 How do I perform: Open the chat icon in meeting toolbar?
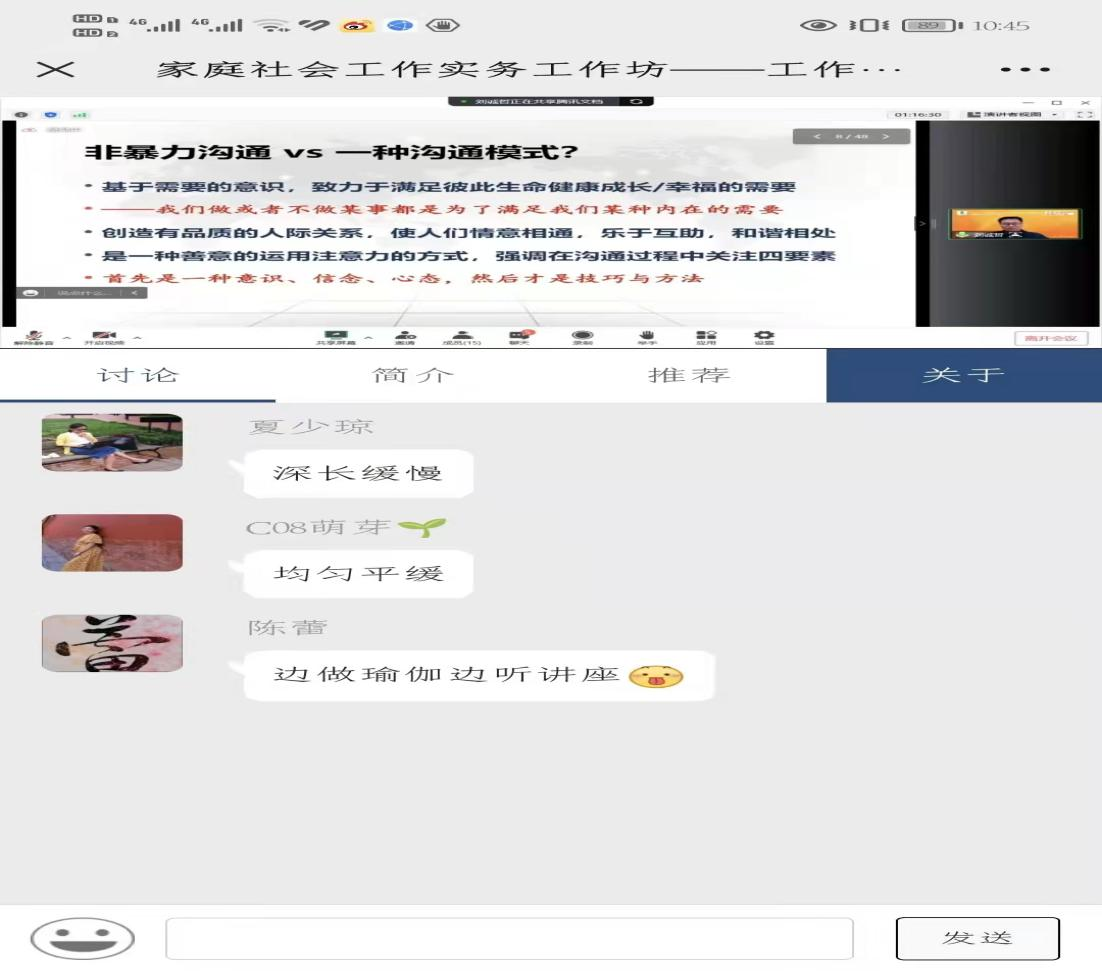tap(520, 337)
